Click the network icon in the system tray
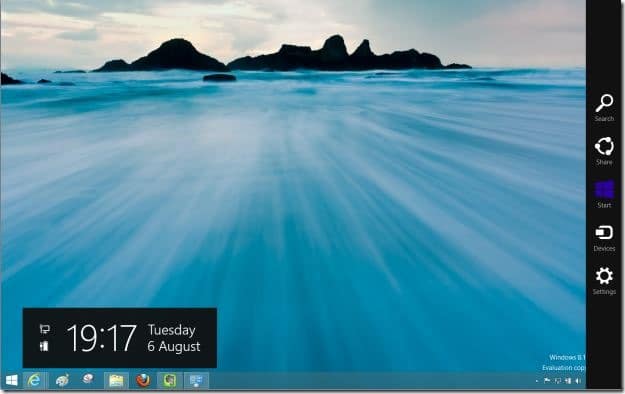This screenshot has width=625, height=394. click(x=558, y=381)
